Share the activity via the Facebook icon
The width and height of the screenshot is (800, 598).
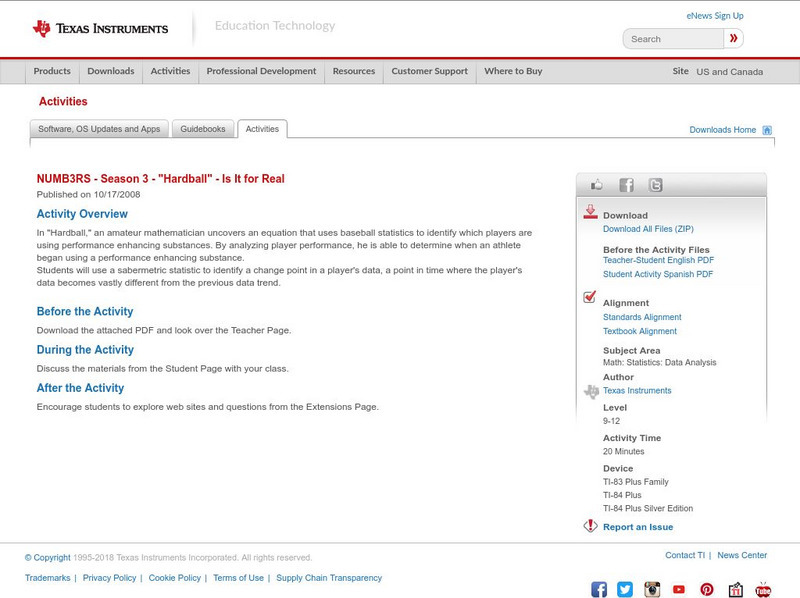626,184
